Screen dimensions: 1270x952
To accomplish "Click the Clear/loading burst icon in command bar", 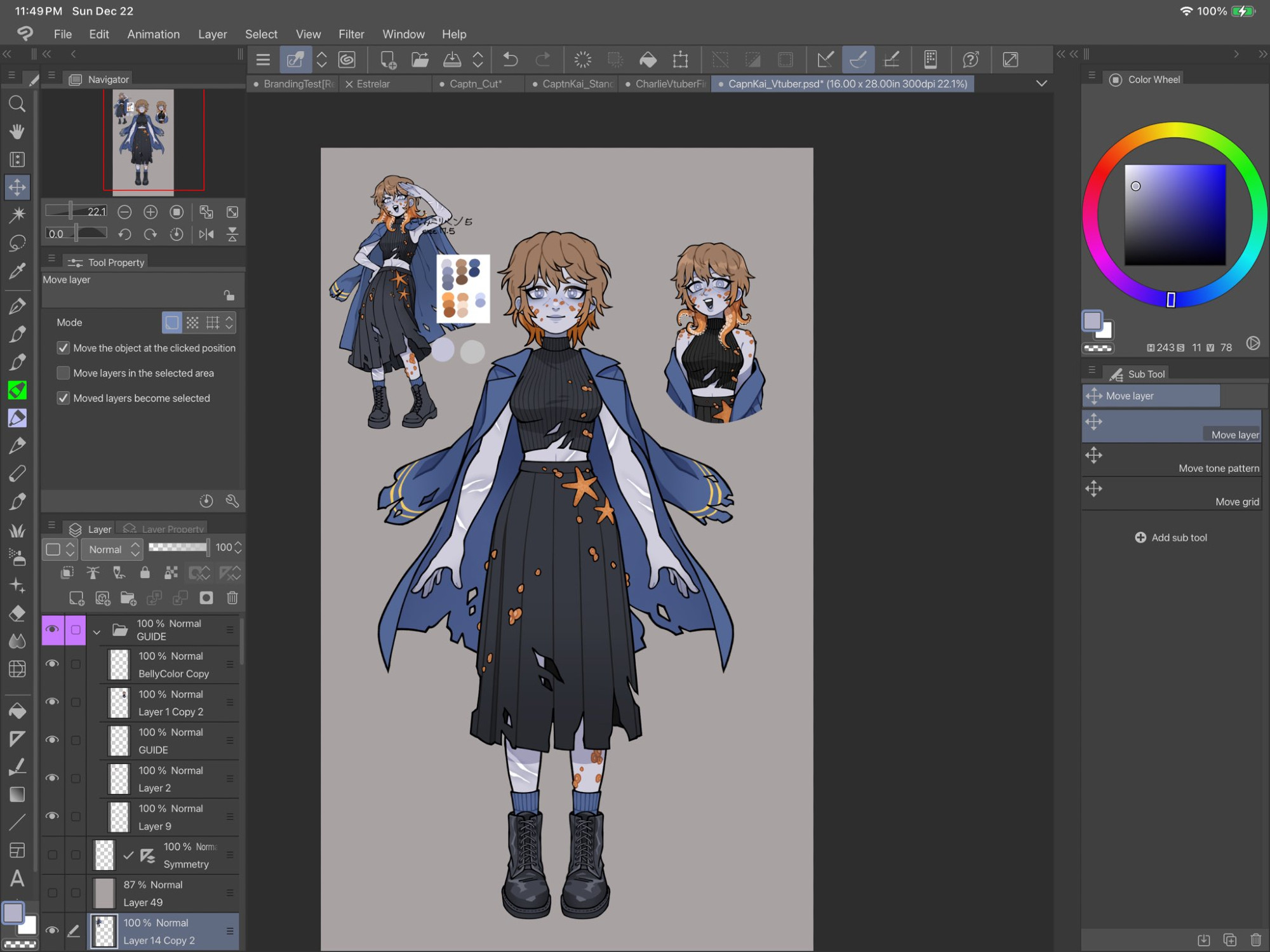I will pos(582,60).
